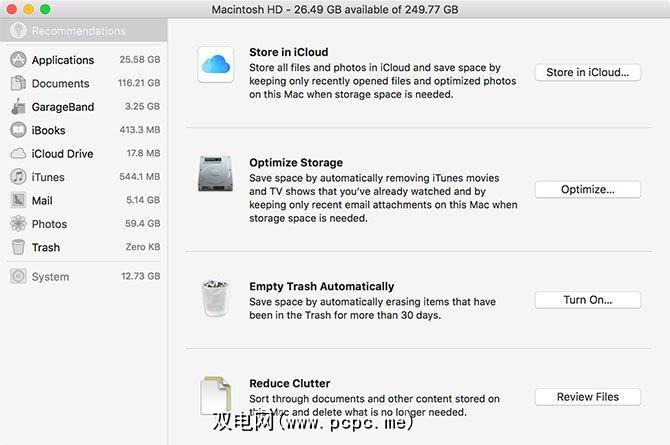
Task: Click the 12.73 GB System size
Action: 141,276
